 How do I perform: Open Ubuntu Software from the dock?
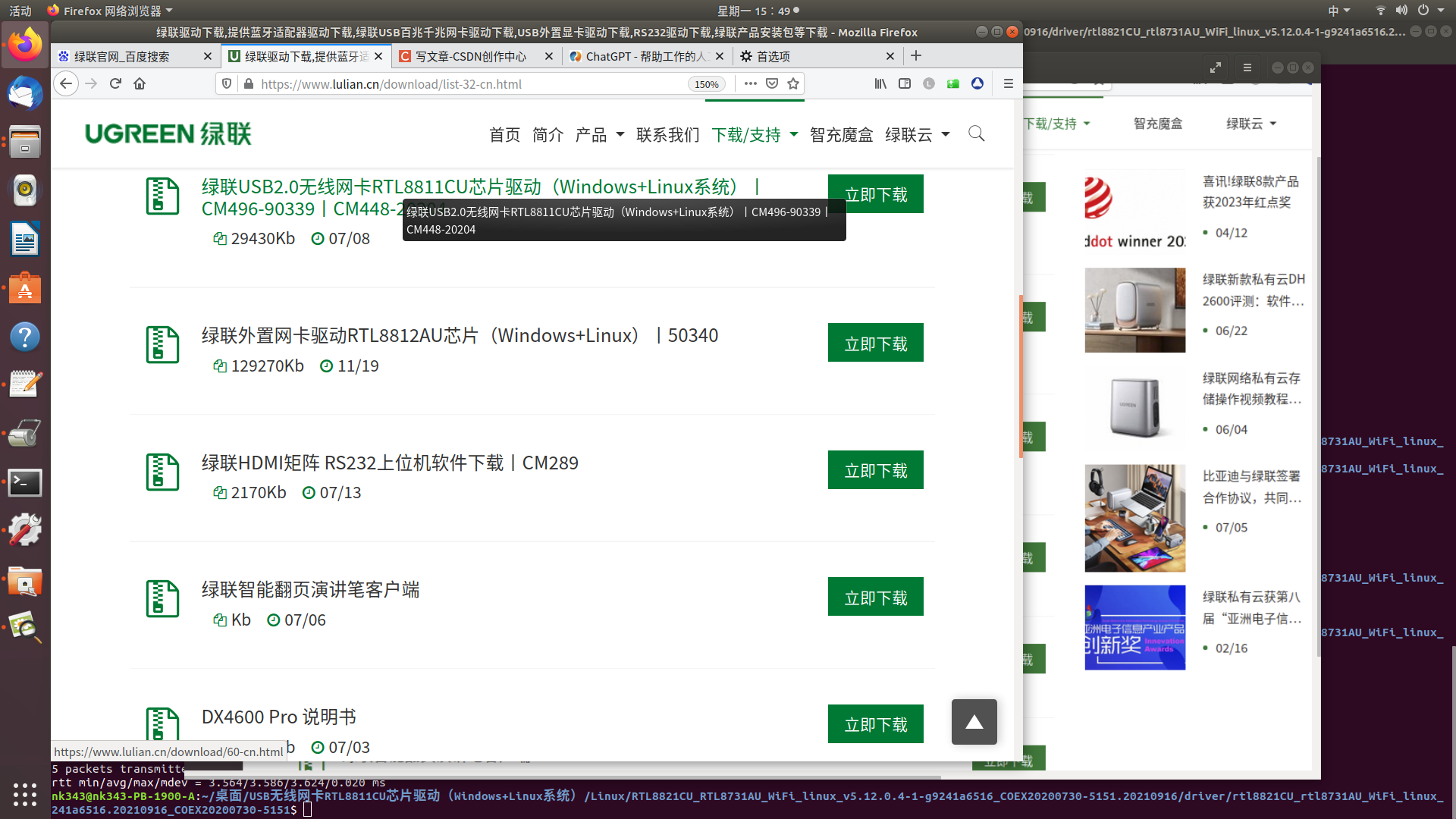click(x=25, y=288)
